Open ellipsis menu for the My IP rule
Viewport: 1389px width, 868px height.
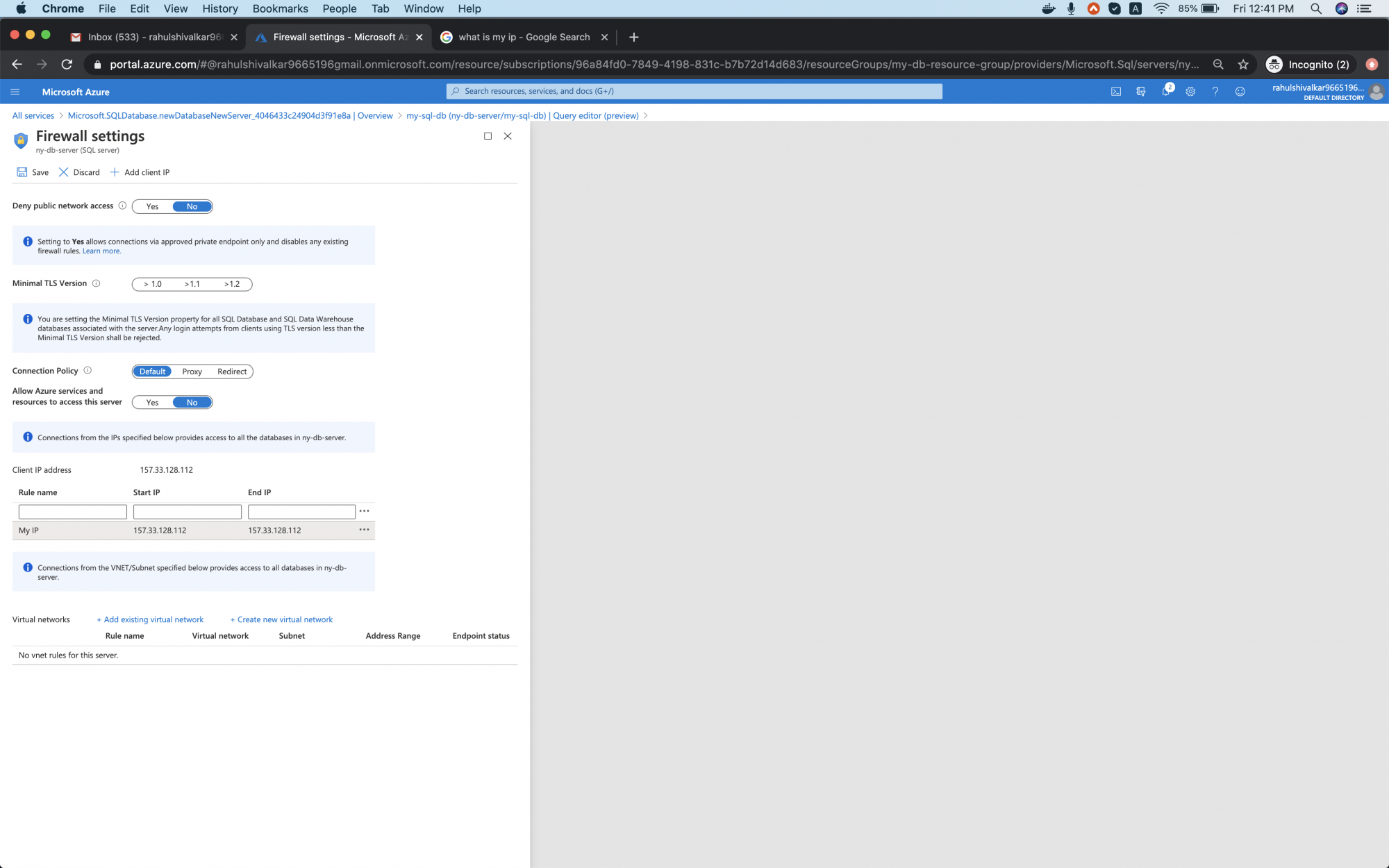[364, 530]
